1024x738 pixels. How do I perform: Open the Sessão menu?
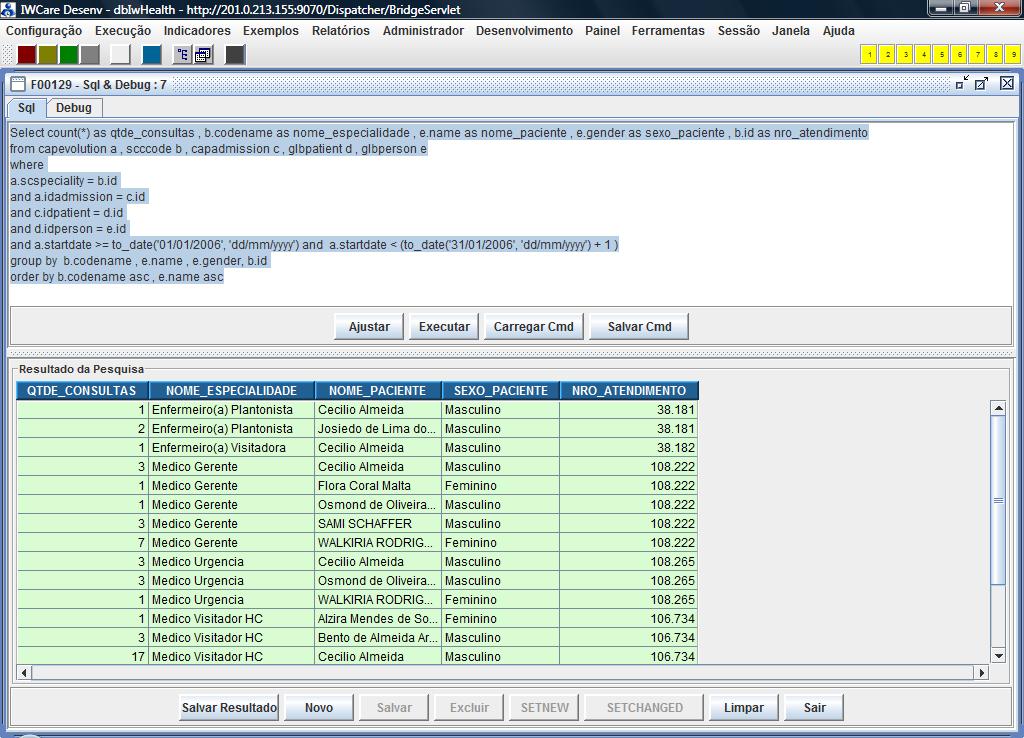click(739, 31)
